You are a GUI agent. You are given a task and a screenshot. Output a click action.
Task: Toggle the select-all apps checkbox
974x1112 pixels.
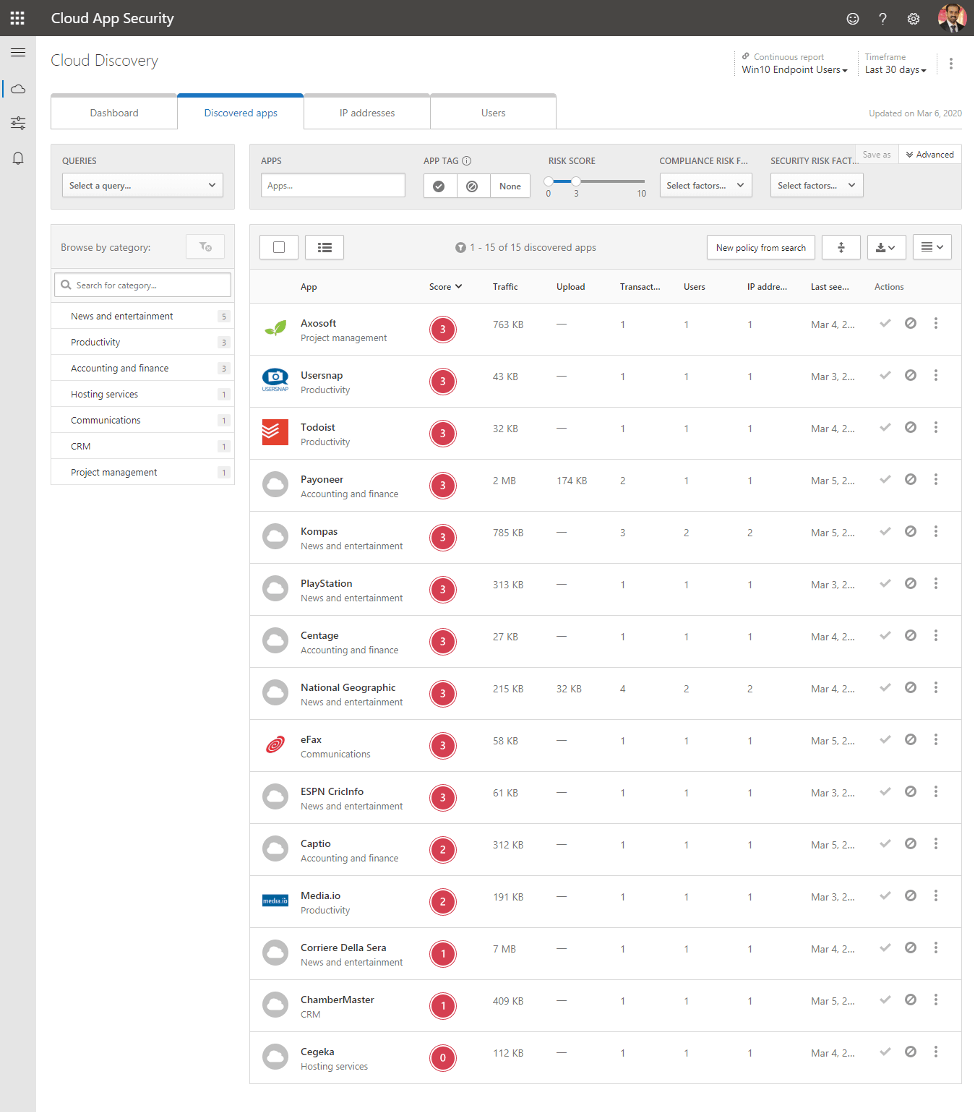[279, 248]
